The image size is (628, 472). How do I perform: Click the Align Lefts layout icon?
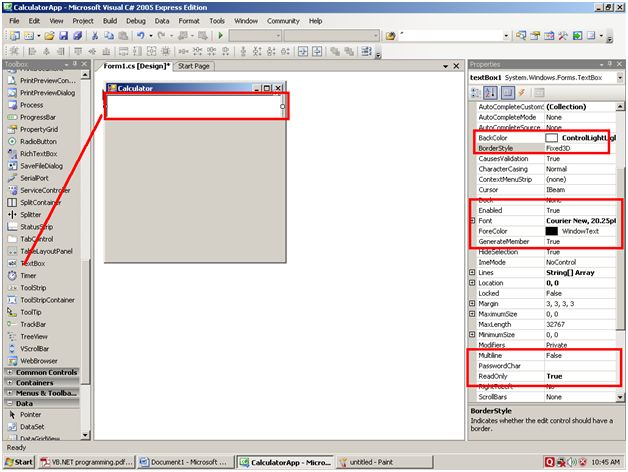33,51
